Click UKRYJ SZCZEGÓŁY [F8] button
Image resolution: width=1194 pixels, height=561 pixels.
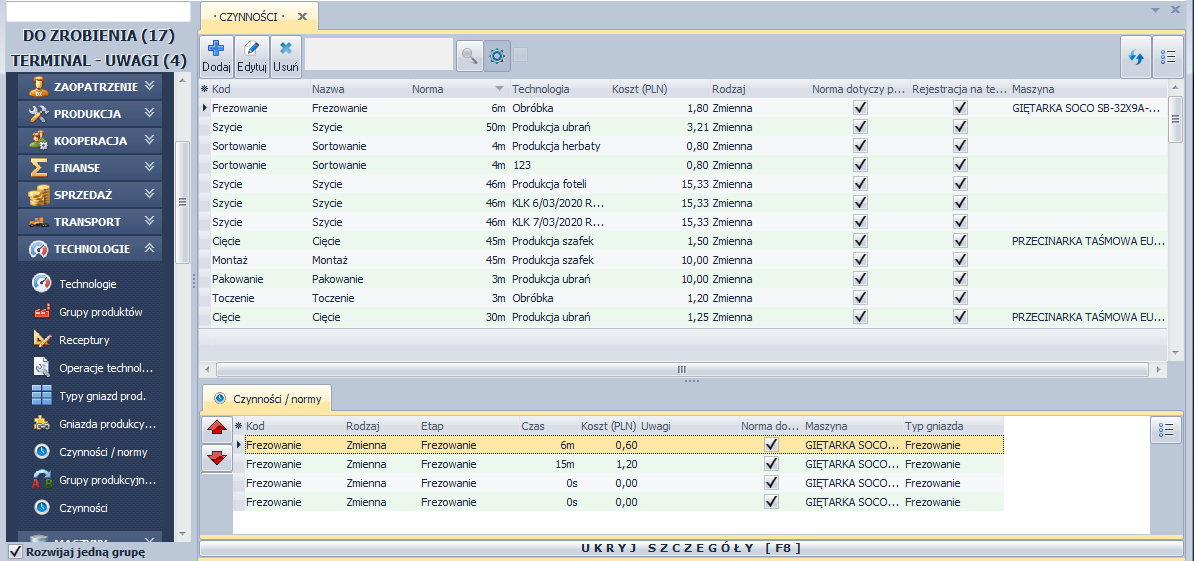click(x=691, y=548)
